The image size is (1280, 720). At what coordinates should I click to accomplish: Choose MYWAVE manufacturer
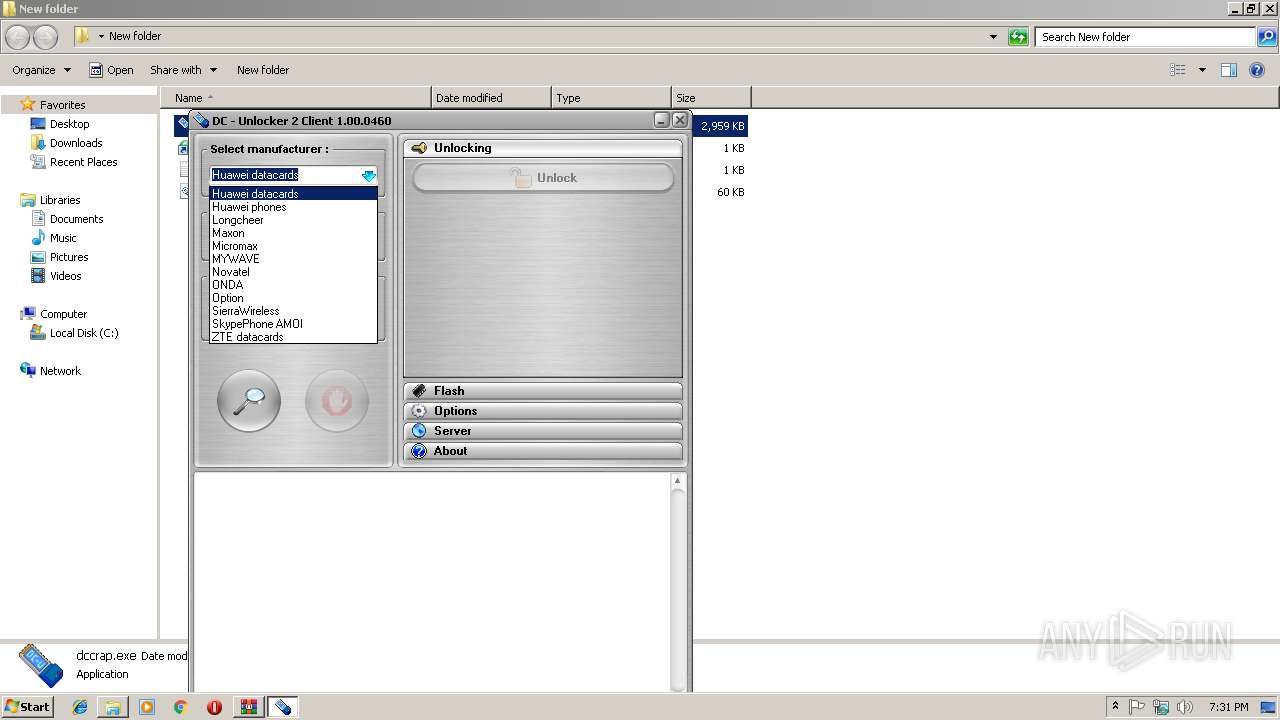[x=293, y=259]
